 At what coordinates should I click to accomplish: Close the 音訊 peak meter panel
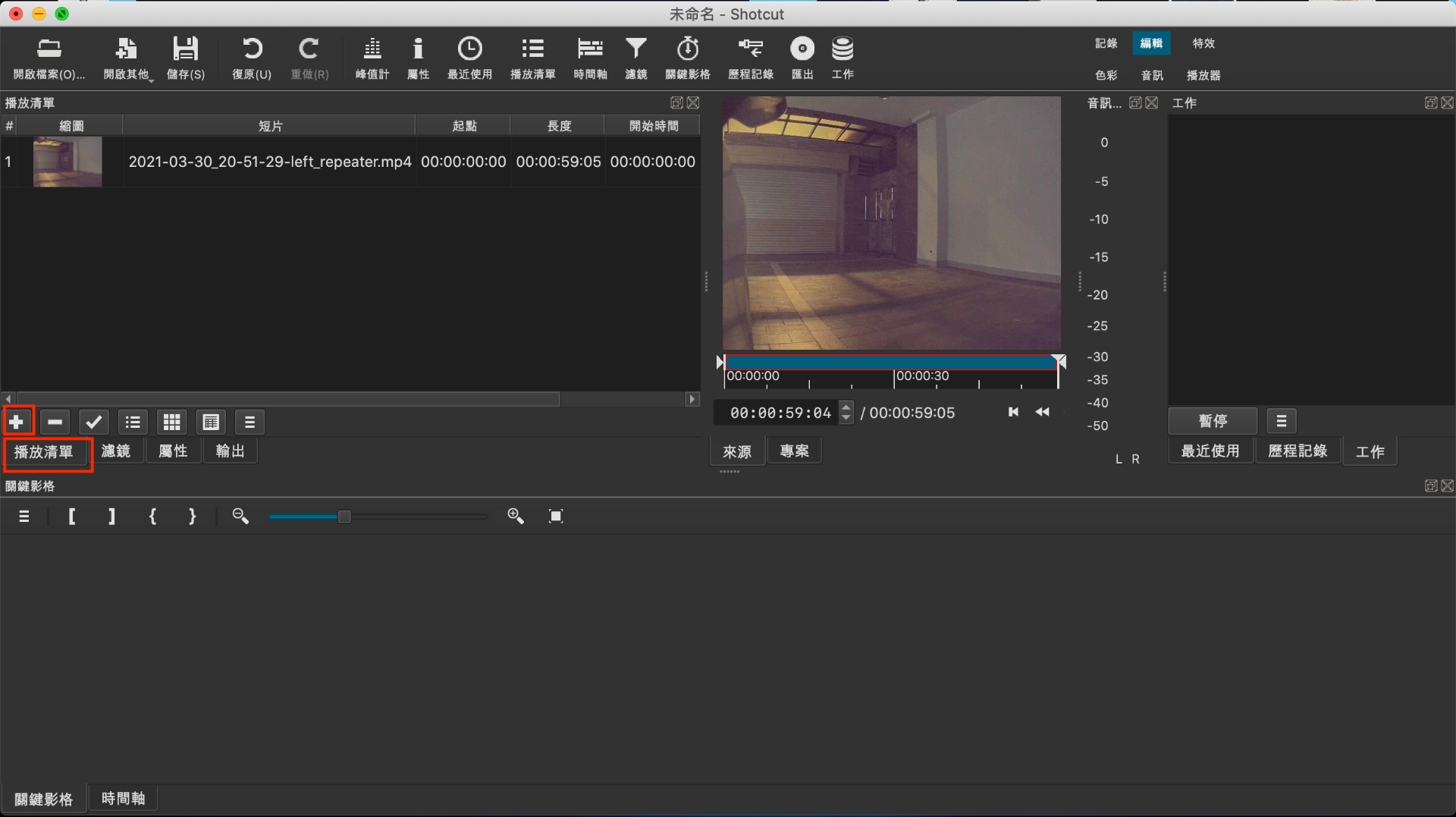[1151, 102]
